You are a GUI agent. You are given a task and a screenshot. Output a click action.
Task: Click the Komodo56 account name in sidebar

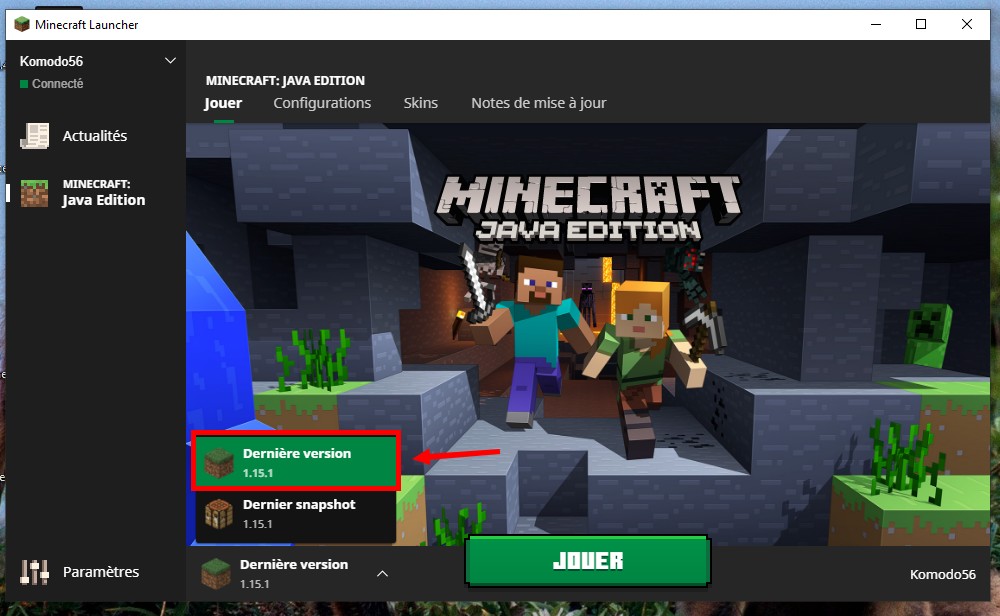click(x=51, y=61)
